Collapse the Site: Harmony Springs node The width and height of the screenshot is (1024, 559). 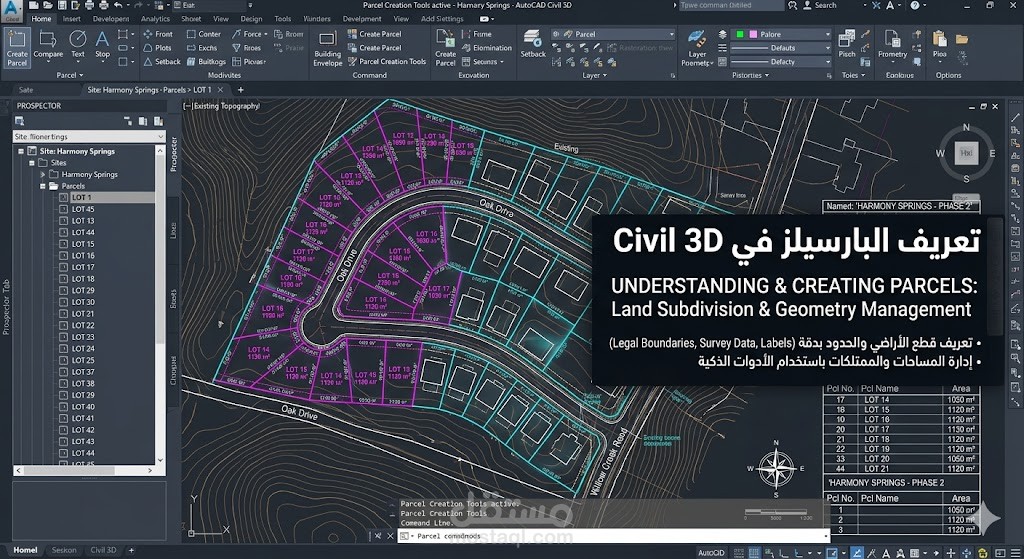click(22, 151)
